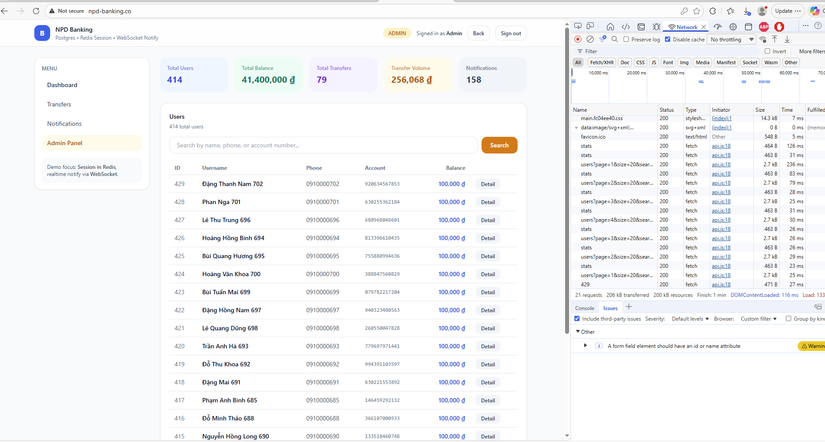825x442 pixels.
Task: Open the No throttling dropdown
Action: [x=732, y=39]
